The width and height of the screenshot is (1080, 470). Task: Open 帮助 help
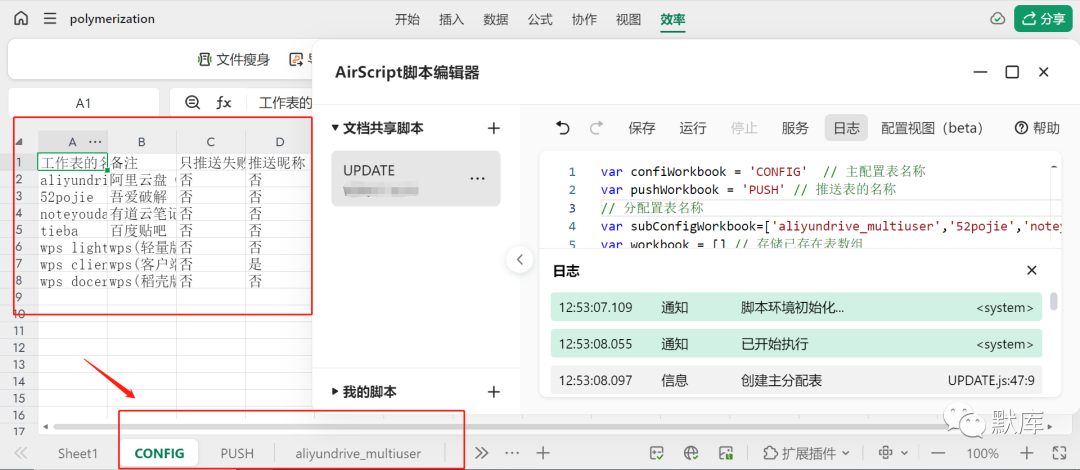[1037, 128]
